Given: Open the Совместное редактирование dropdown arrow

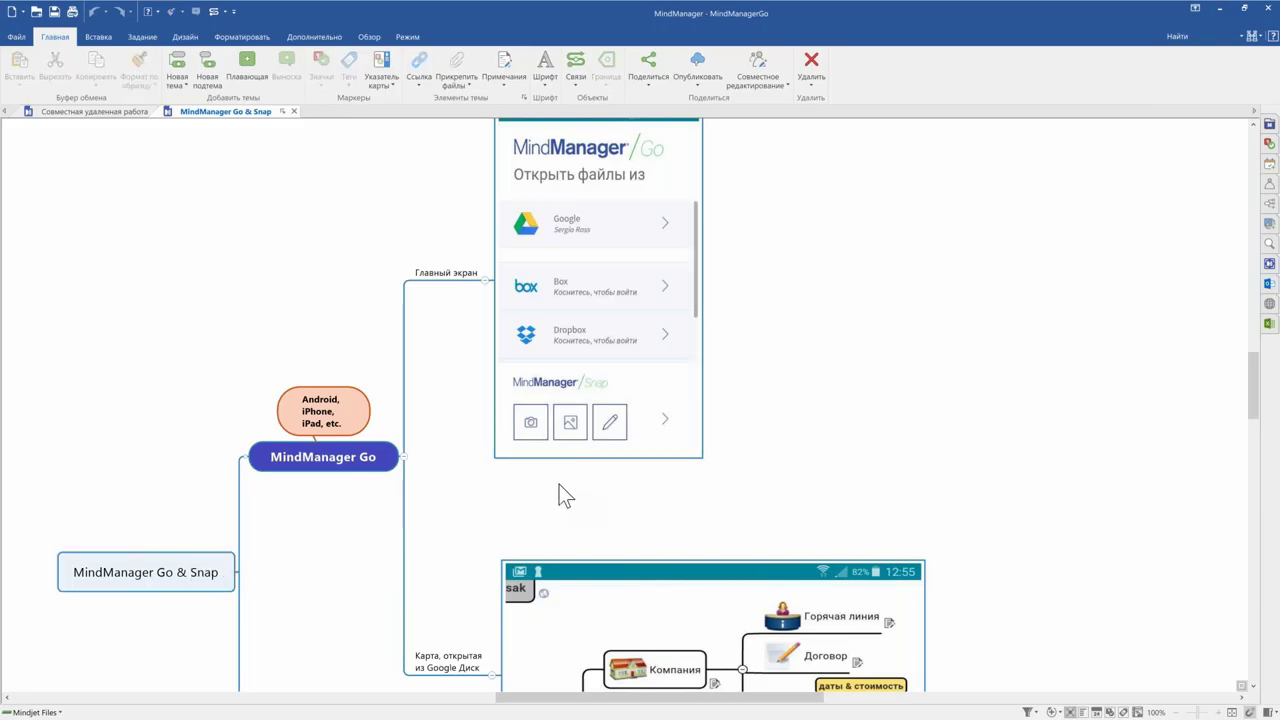Looking at the screenshot, I should (x=788, y=86).
